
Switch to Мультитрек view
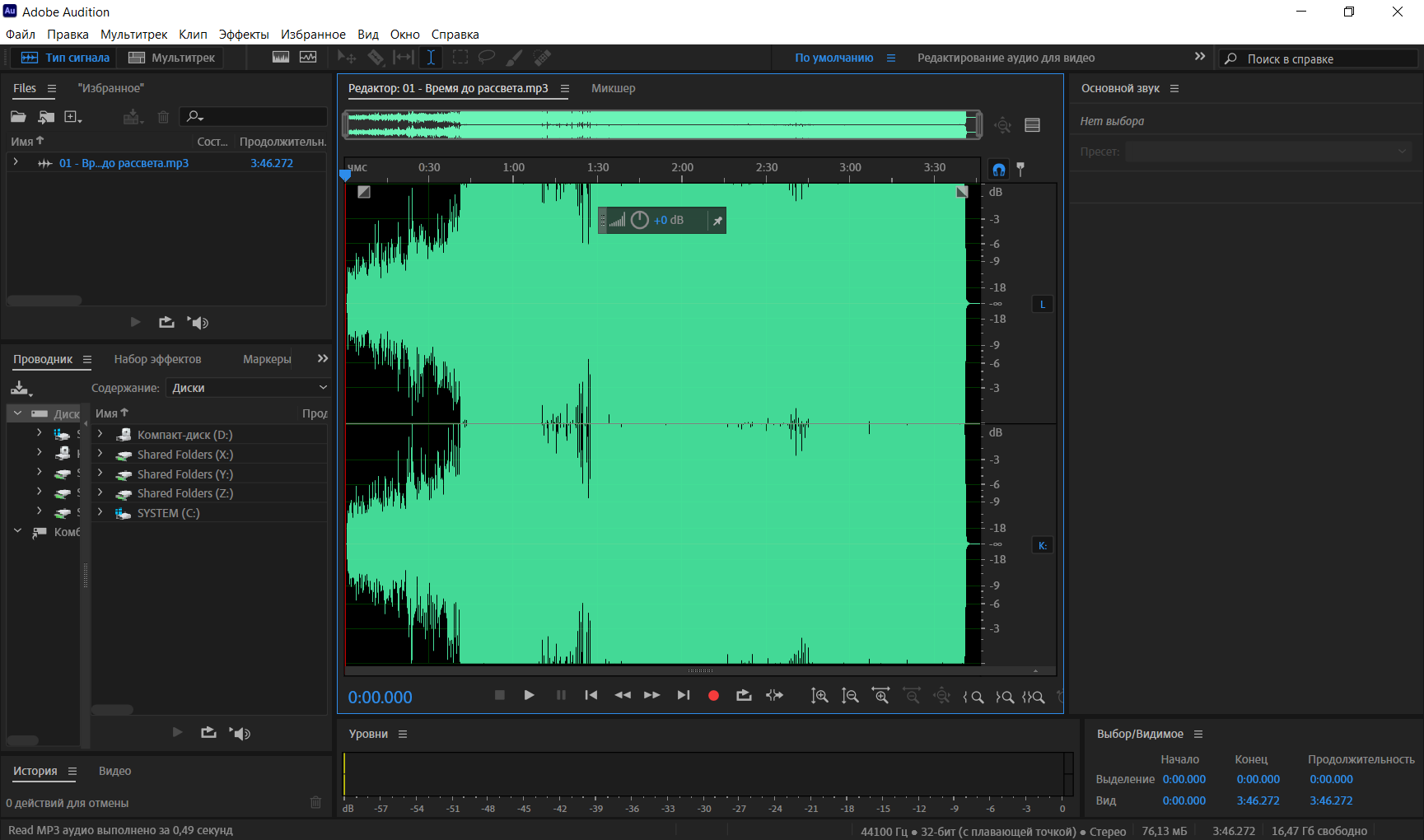pyautogui.click(x=172, y=58)
